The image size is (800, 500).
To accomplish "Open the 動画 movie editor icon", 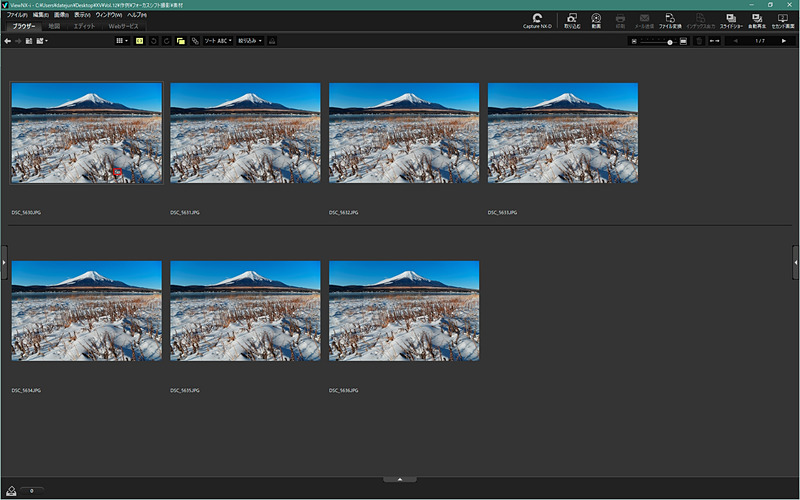I will coord(596,20).
